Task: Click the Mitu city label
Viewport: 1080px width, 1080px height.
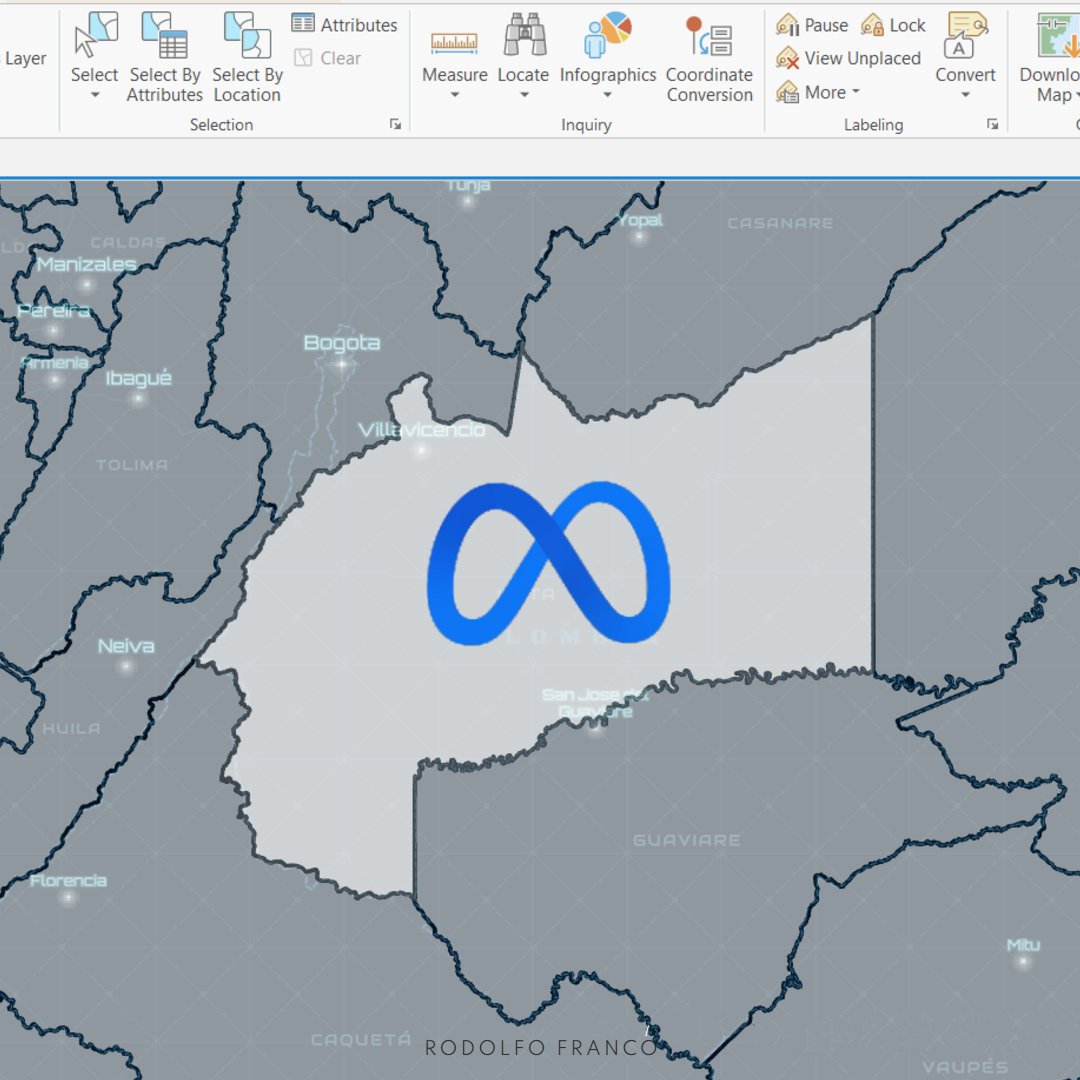Action: pyautogui.click(x=1024, y=945)
